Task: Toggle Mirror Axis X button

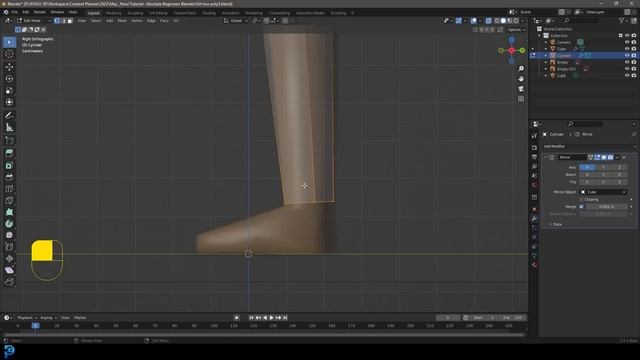Action: click(587, 167)
